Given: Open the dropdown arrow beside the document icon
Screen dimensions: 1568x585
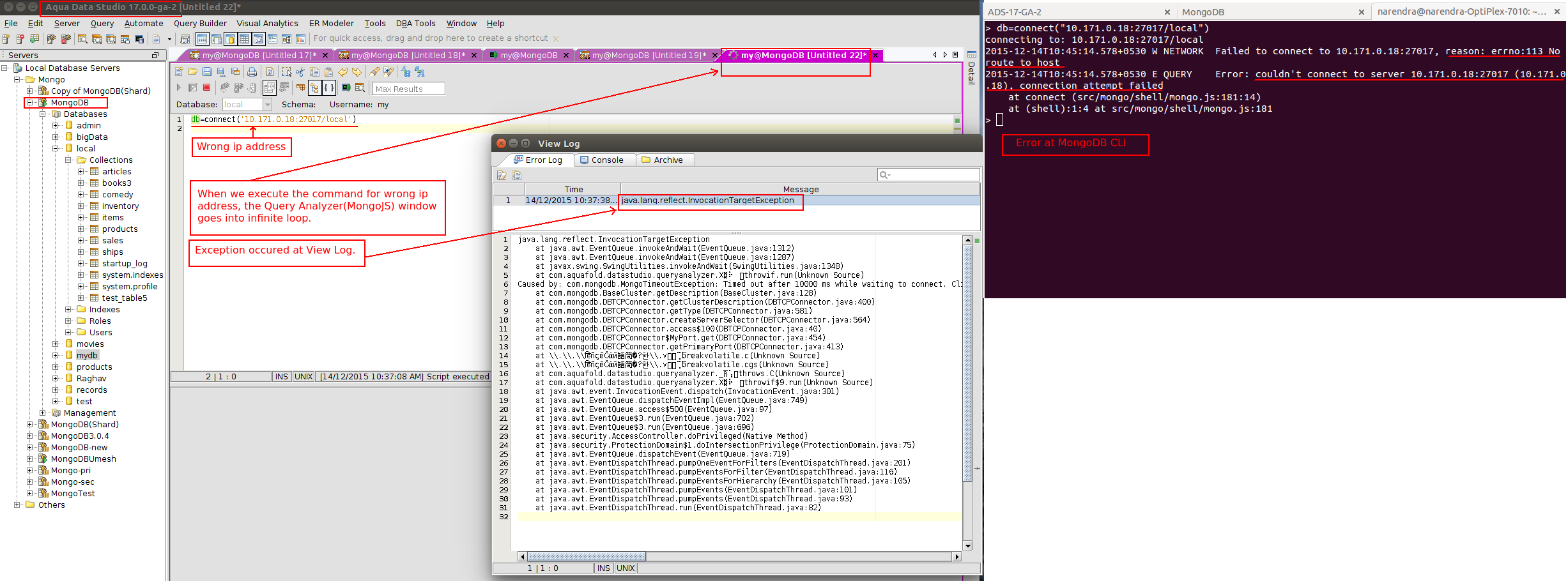Looking at the screenshot, I should [169, 39].
